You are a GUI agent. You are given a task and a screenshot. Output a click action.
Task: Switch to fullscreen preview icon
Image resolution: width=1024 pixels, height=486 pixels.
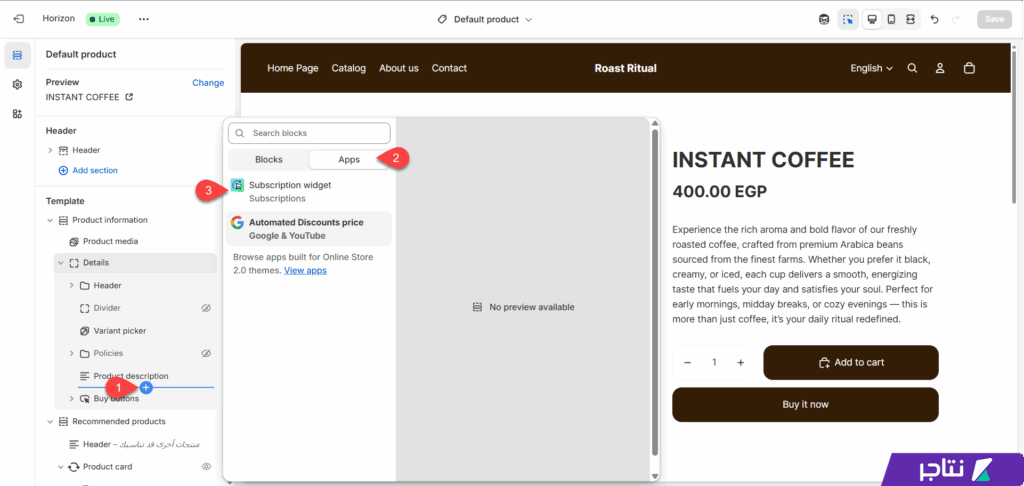(x=910, y=20)
